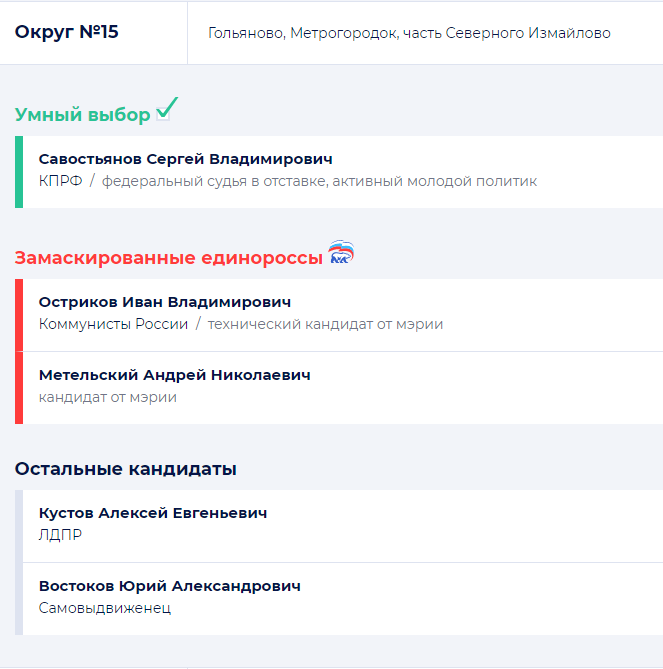Open candidate Востоков Юрий Александрович
Viewport: 663px width, 669px height.
(169, 586)
